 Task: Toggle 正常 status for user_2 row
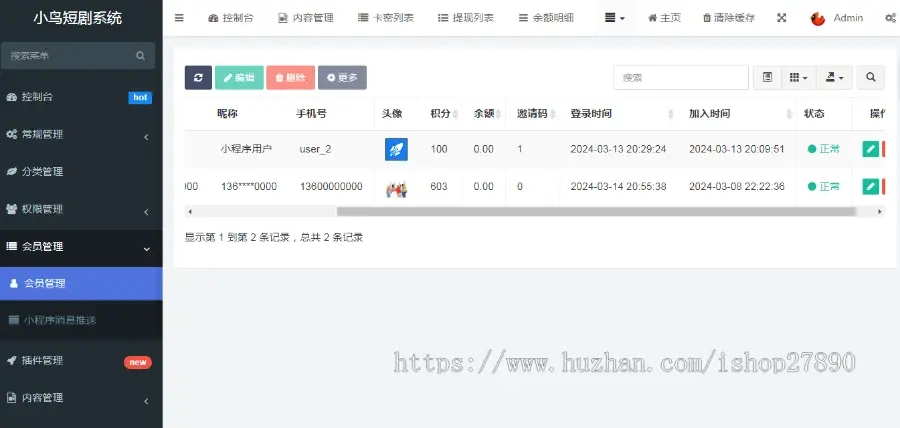click(x=824, y=149)
